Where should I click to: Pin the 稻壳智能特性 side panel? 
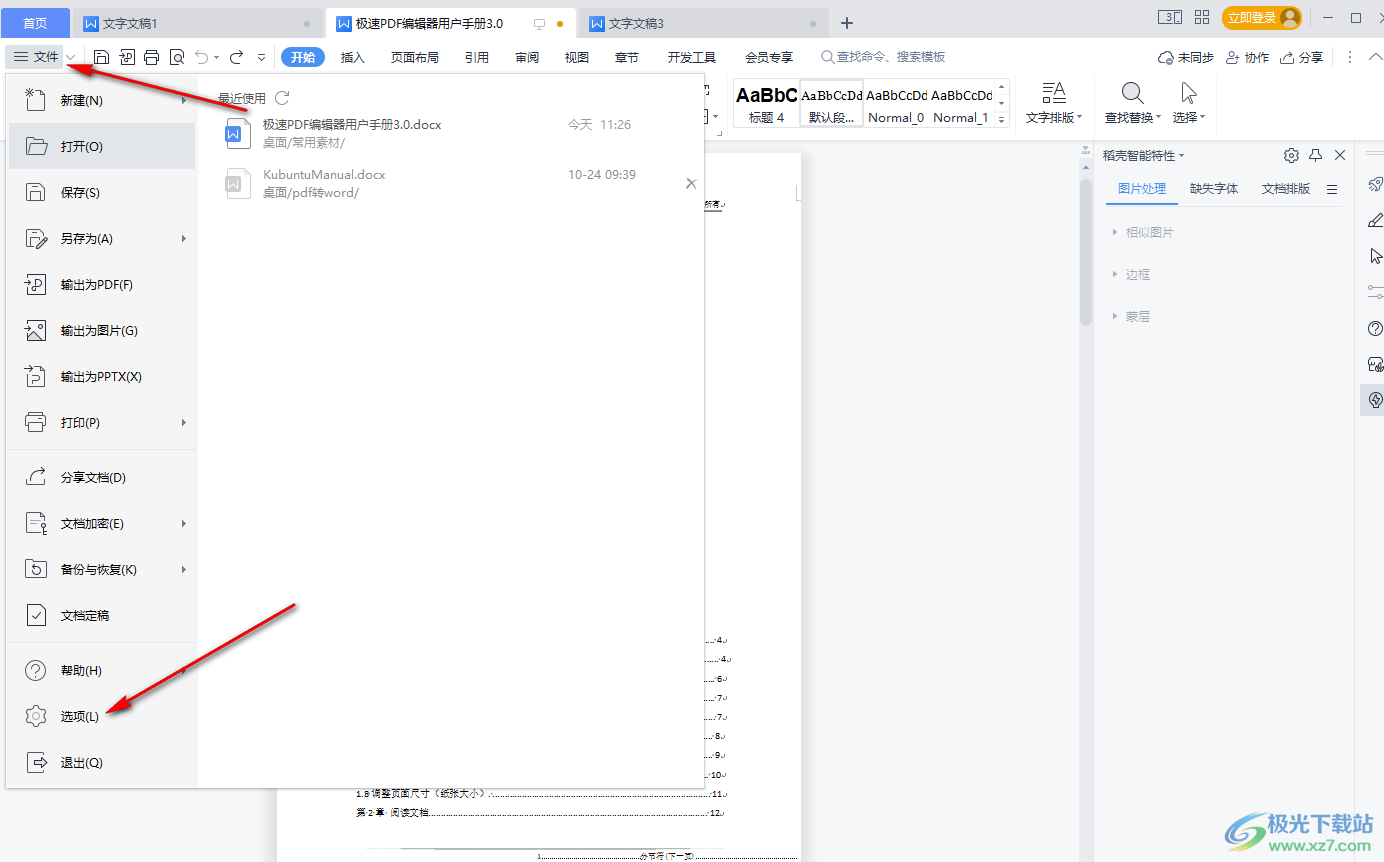pos(1316,155)
